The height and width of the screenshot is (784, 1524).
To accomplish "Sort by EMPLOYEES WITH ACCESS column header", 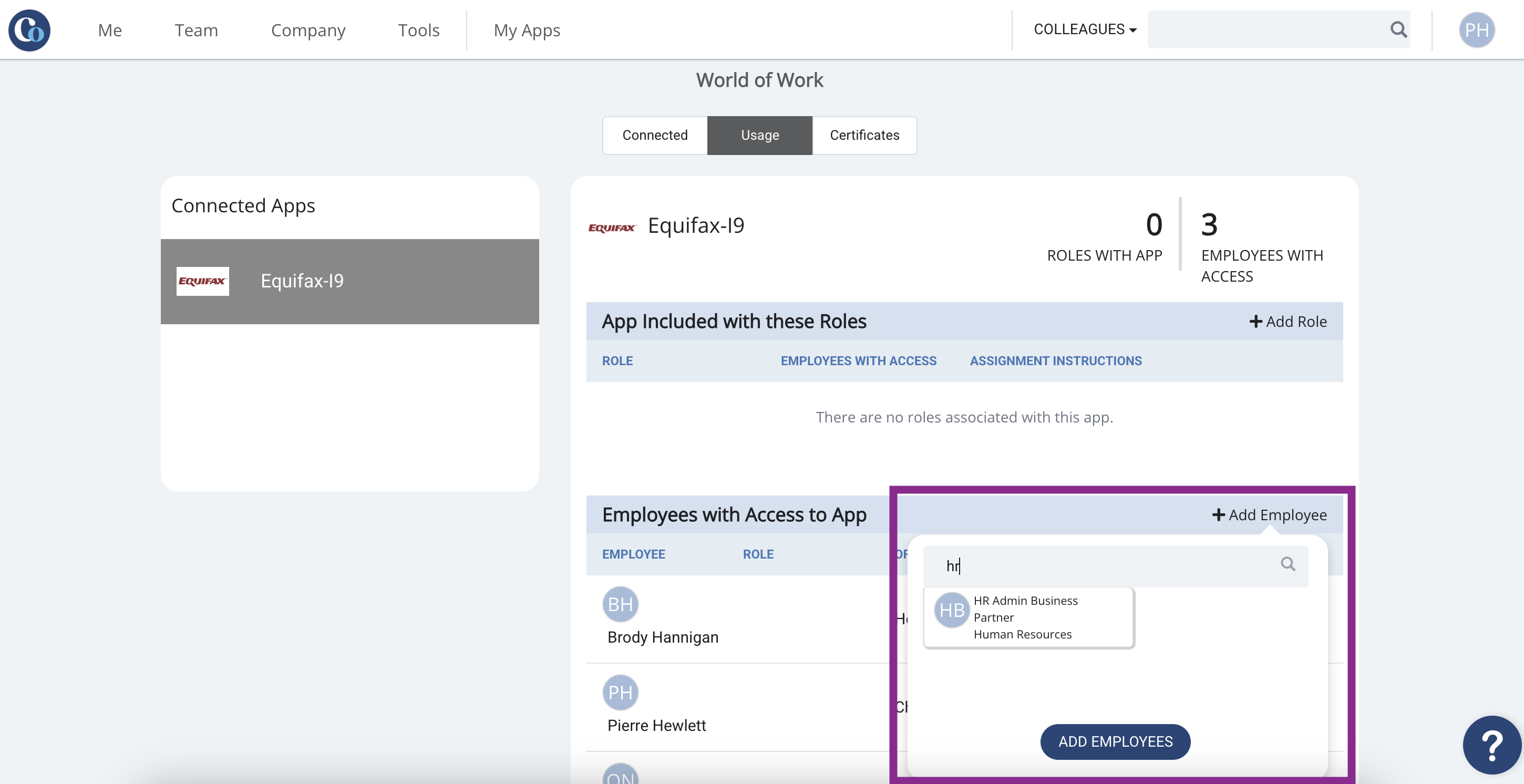I will [858, 361].
